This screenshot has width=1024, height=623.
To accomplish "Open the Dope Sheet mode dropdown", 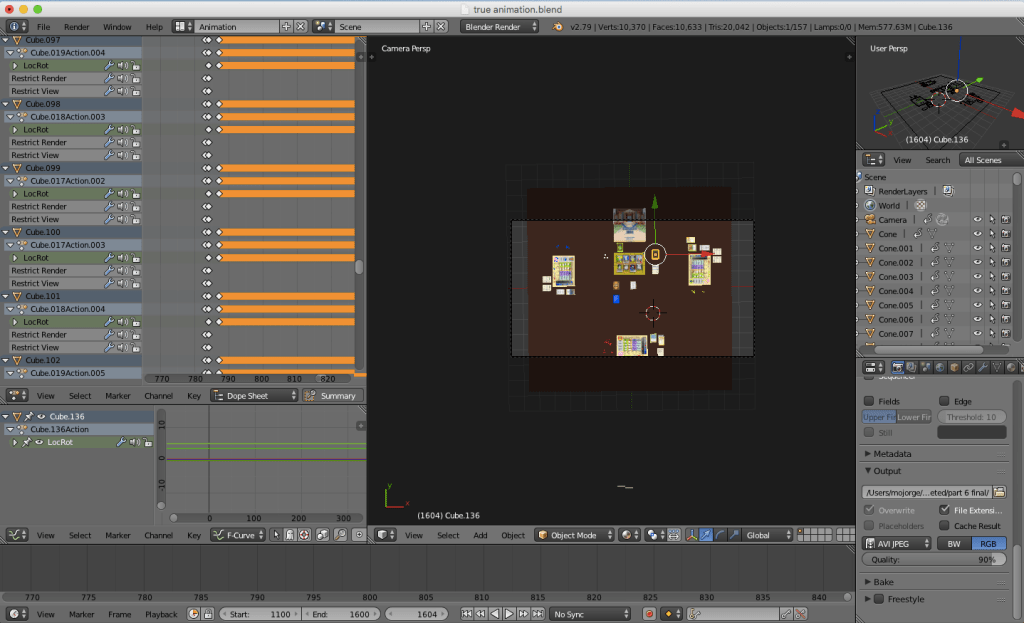I will click(x=254, y=396).
